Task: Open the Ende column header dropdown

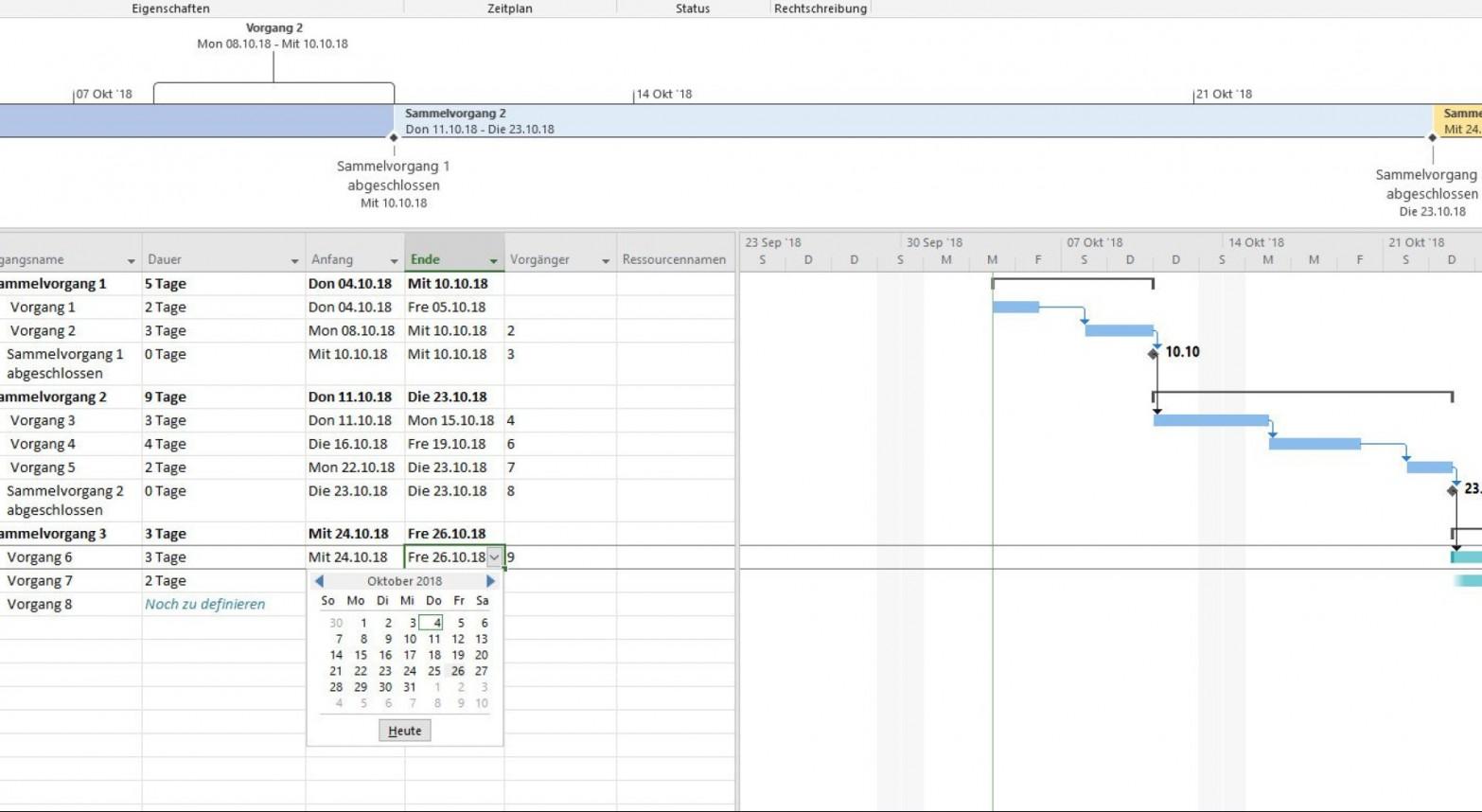Action: (x=493, y=260)
